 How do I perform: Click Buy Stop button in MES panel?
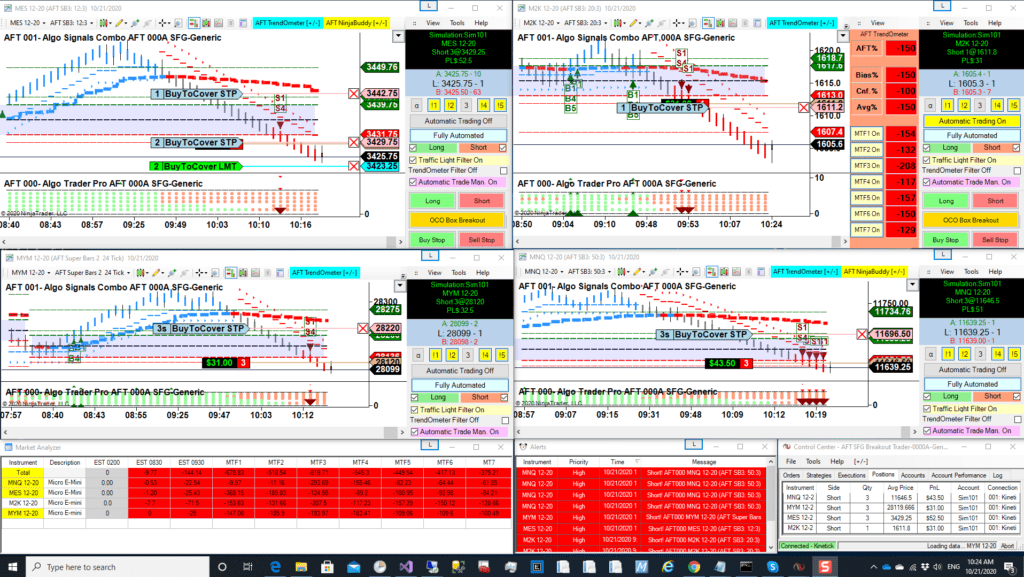pos(432,240)
